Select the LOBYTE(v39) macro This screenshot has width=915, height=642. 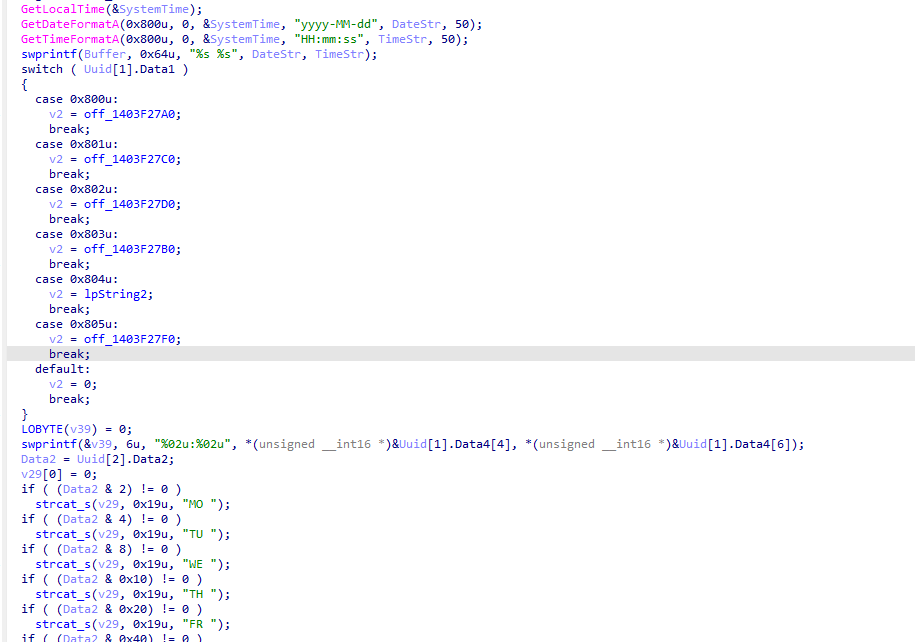point(59,430)
